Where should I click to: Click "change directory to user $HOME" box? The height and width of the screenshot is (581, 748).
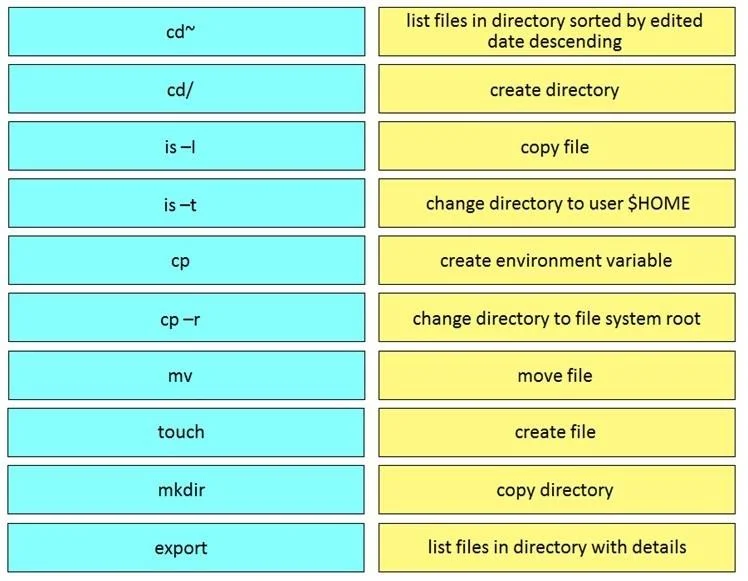point(557,203)
